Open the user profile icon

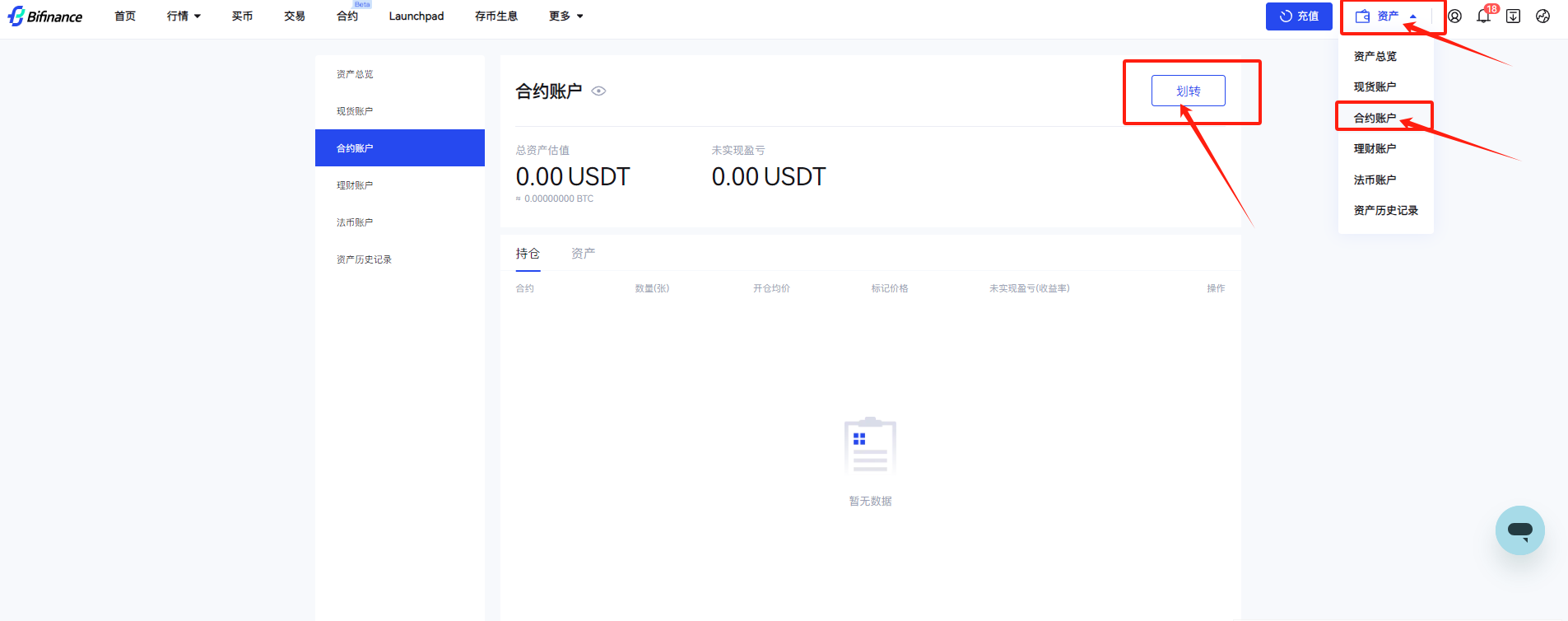pos(1455,16)
